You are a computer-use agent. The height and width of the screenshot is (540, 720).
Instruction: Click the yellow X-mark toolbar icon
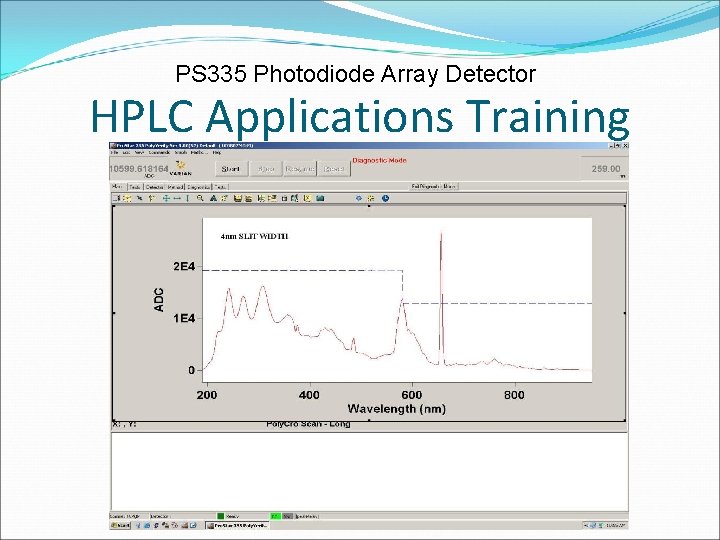(307, 198)
